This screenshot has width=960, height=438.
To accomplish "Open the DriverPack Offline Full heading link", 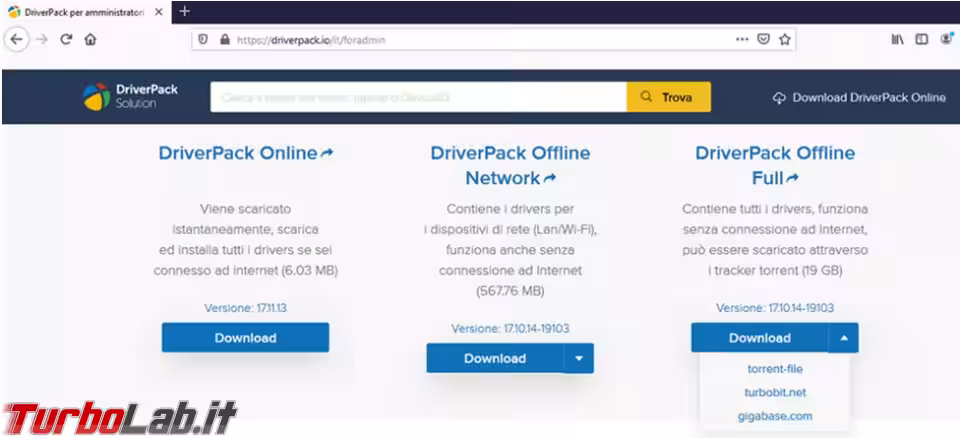I will (x=775, y=165).
